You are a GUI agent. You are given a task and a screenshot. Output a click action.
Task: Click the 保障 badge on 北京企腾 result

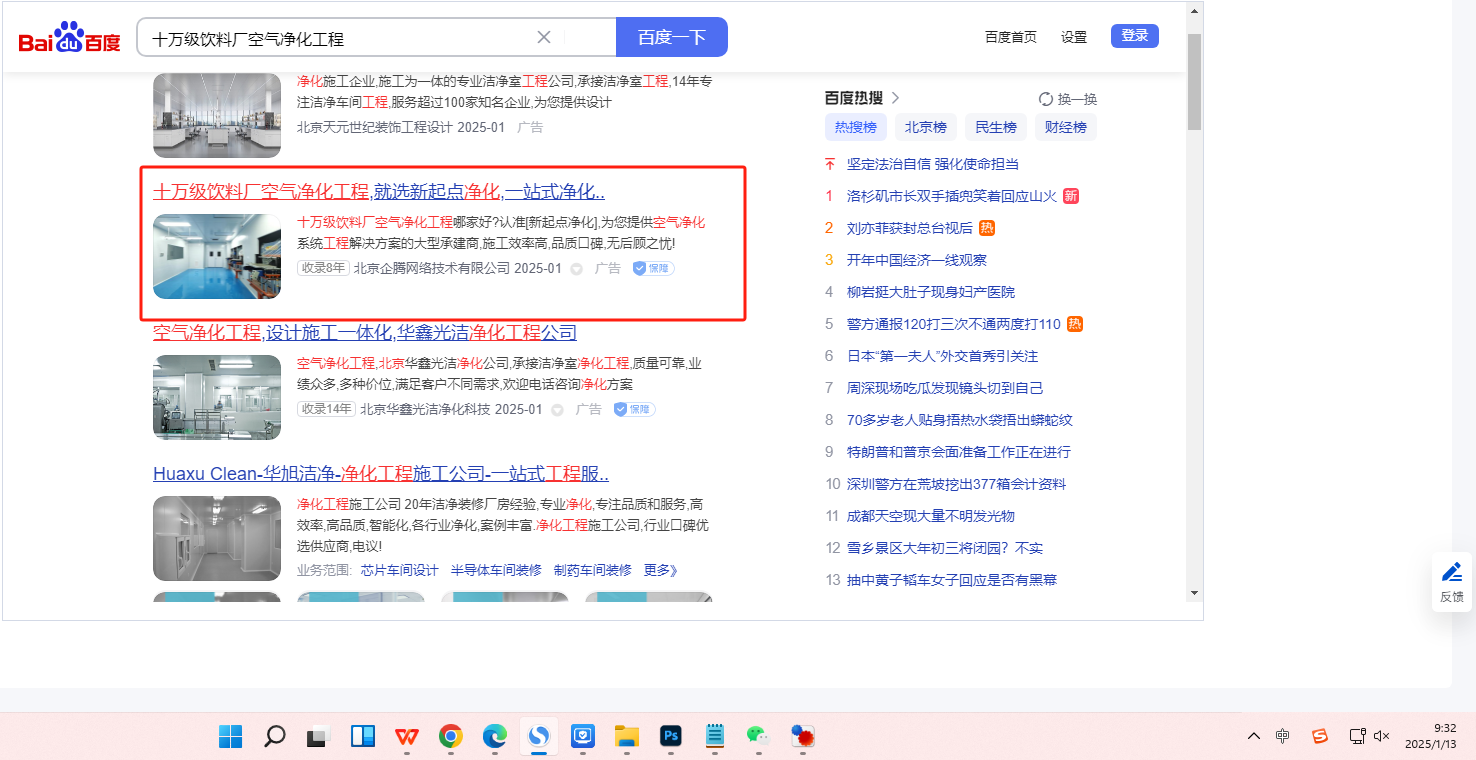tap(654, 268)
